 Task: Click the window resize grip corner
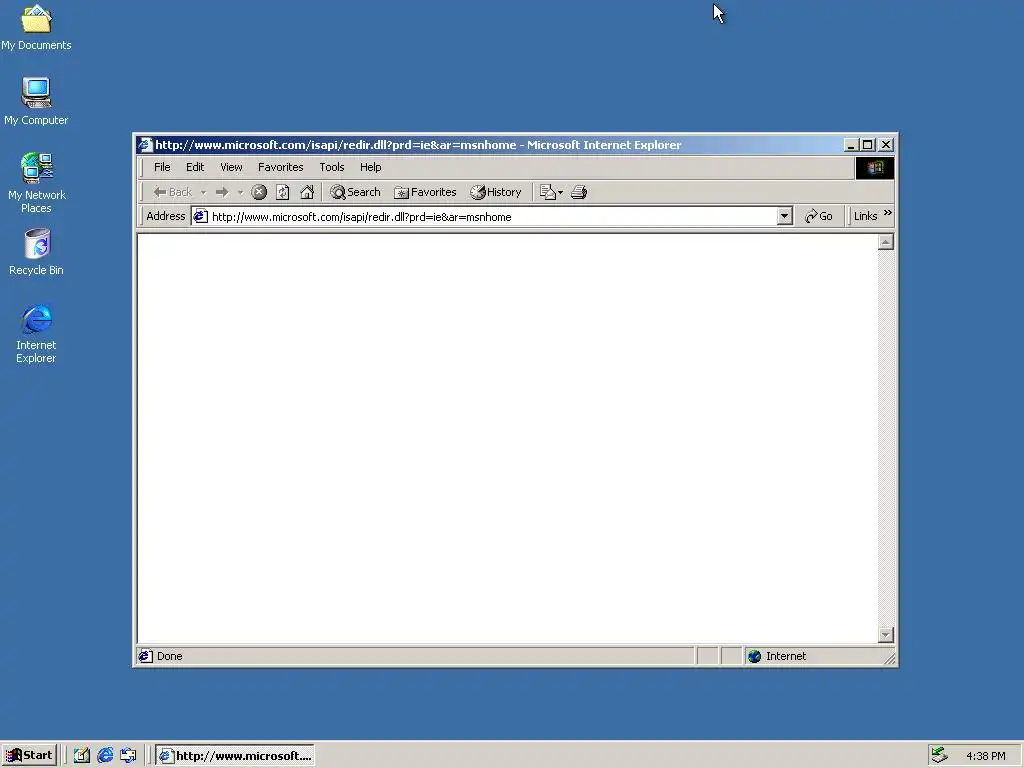pyautogui.click(x=889, y=659)
